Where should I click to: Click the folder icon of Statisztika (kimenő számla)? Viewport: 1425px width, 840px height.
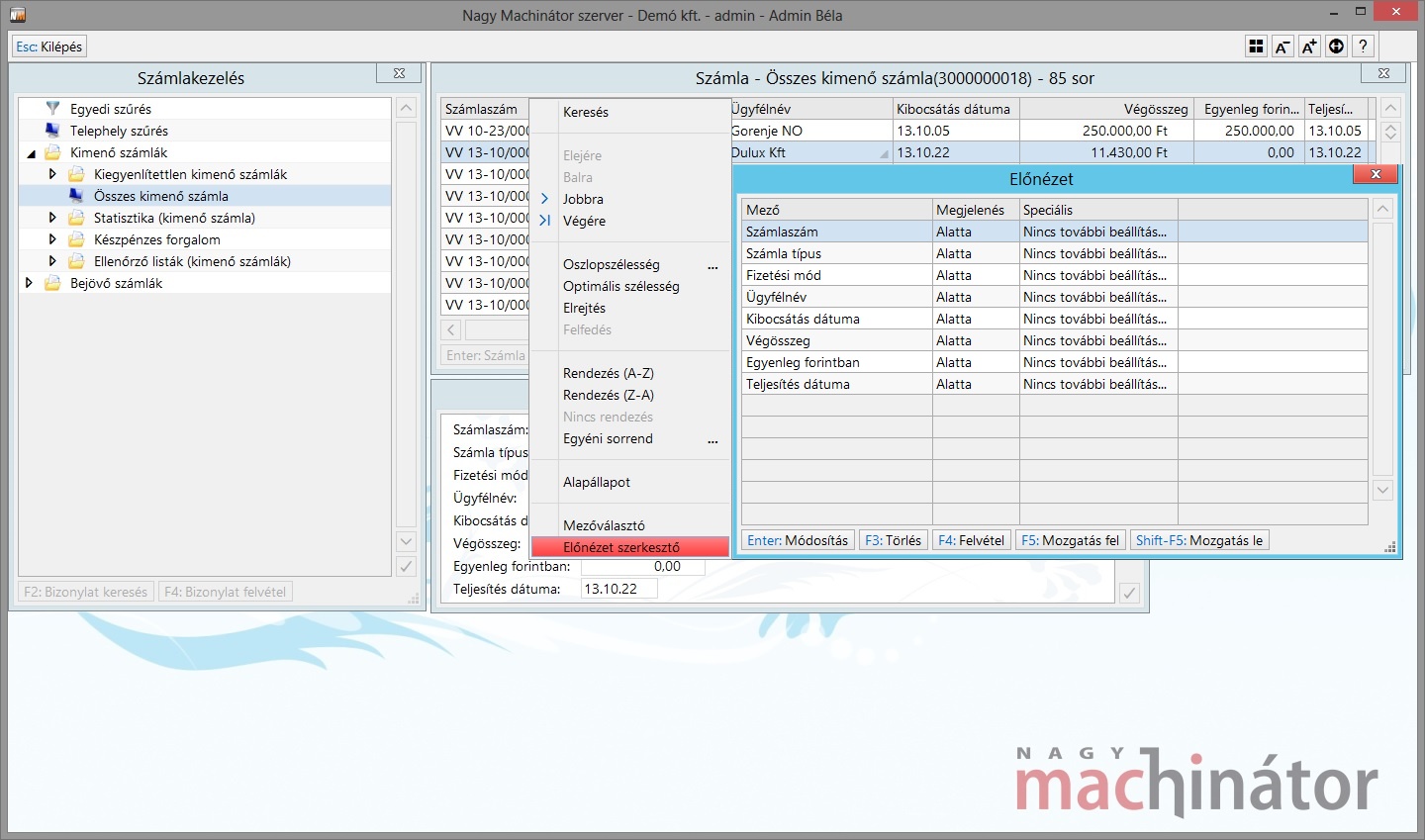[76, 218]
